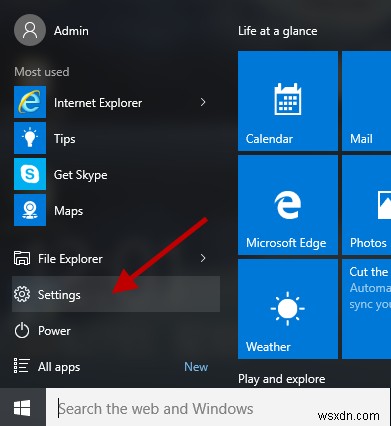Select the Settings label in Start menu
This screenshot has width=391, height=426.
pos(59,295)
